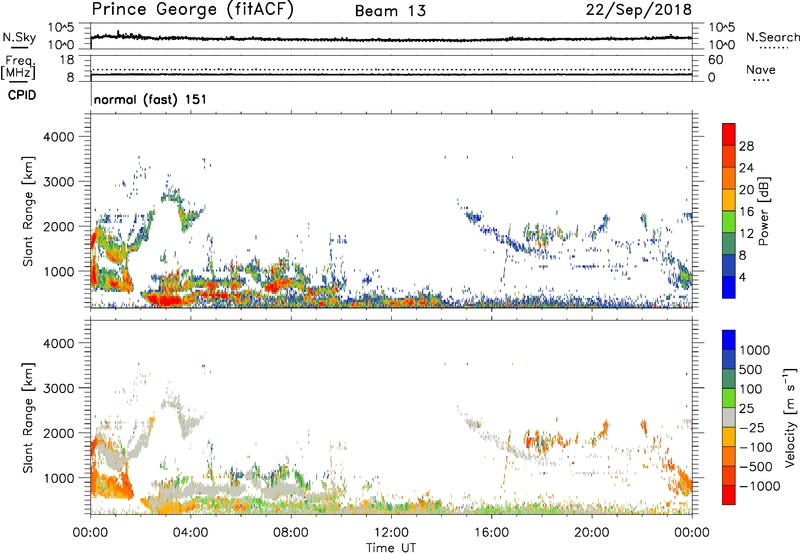The height and width of the screenshot is (554, 800).
Task: Click the red bottom segment of the velocity colorbar
Action: (x=729, y=495)
